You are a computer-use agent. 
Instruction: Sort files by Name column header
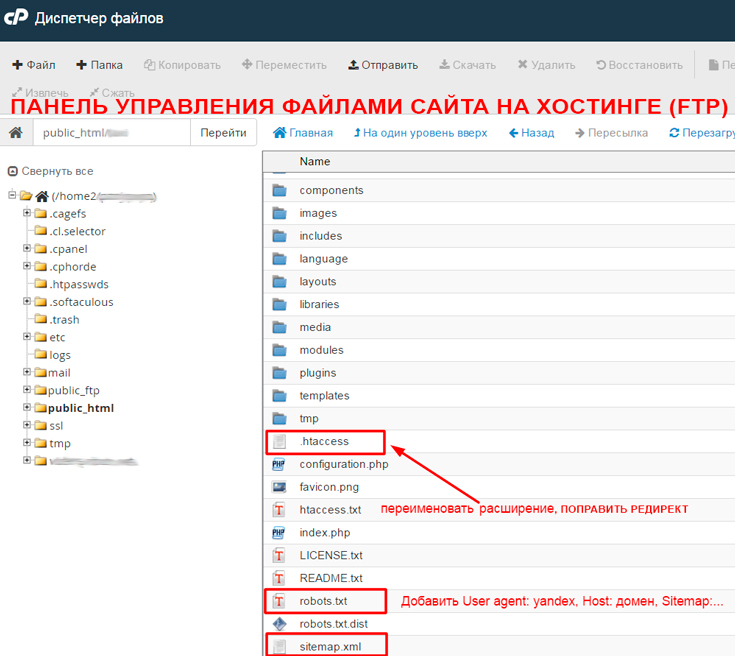[x=315, y=162]
